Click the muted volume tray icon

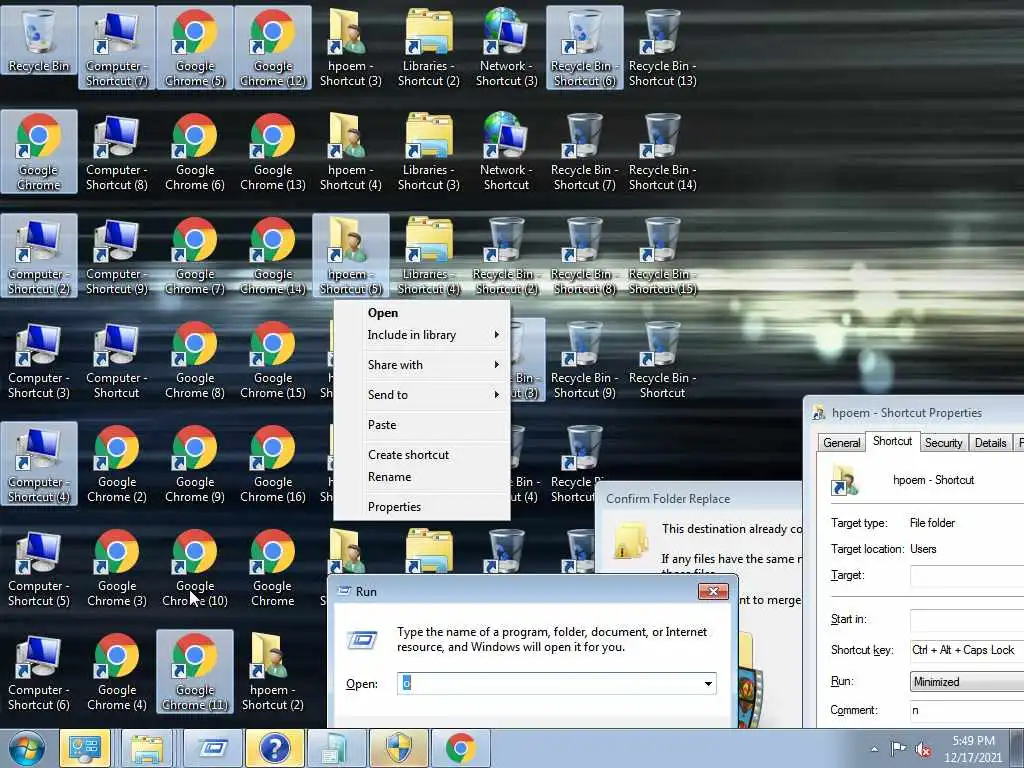tap(923, 749)
